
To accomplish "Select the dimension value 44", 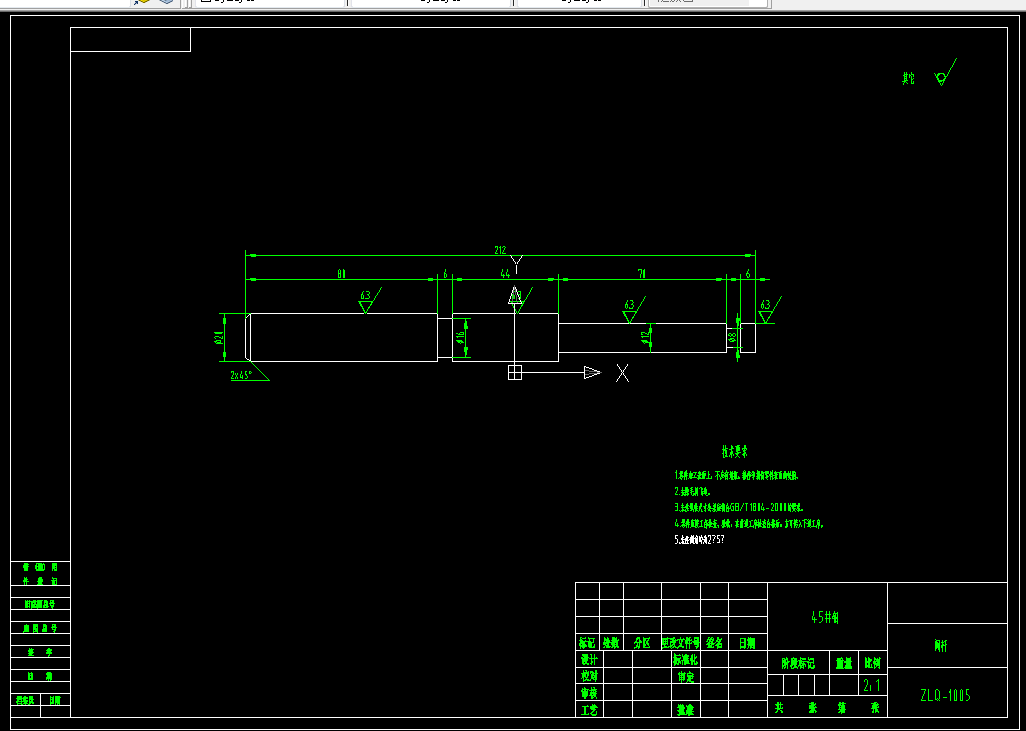I will tap(505, 274).
